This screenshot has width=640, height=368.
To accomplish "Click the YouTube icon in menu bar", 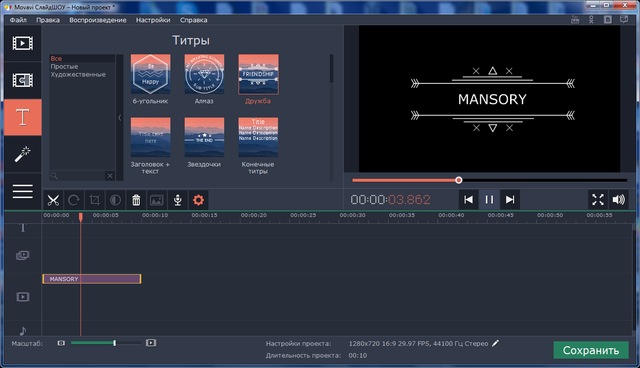I will [575, 20].
